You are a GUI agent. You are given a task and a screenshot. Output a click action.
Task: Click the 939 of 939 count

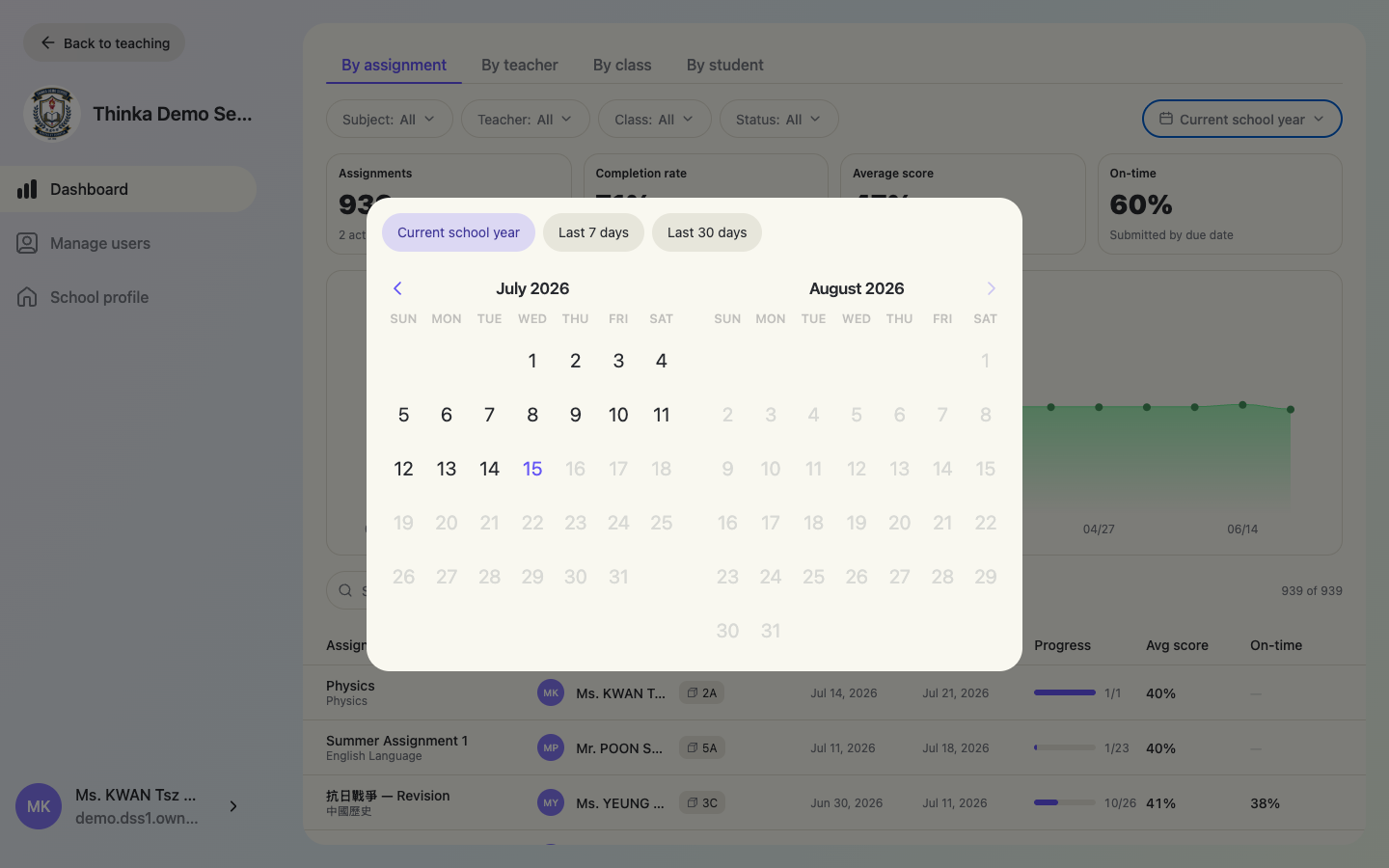(1312, 590)
